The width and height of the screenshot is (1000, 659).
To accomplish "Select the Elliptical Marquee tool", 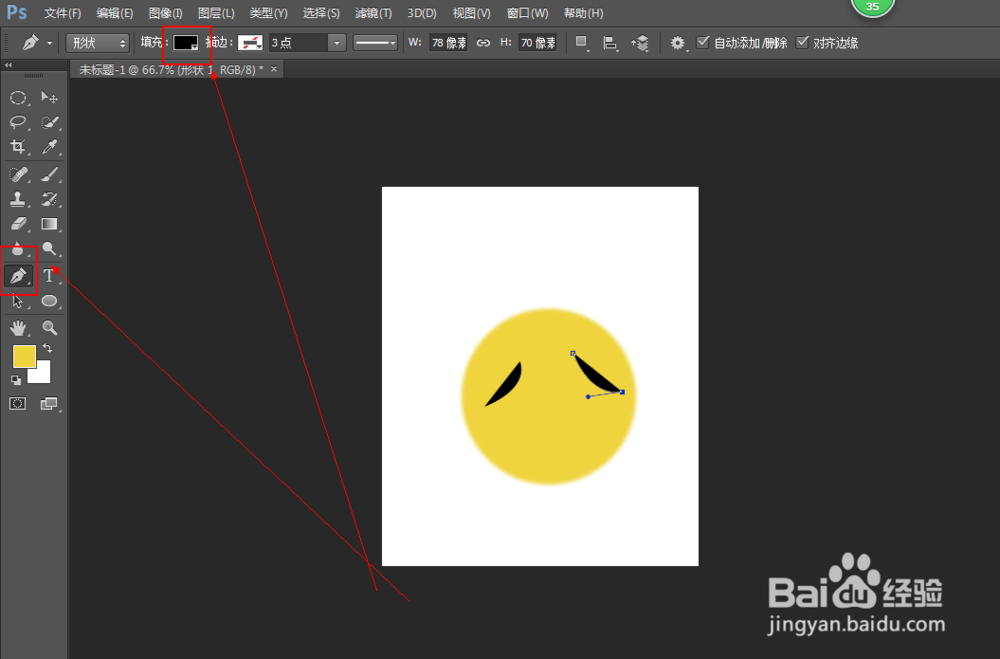I will tap(18, 98).
